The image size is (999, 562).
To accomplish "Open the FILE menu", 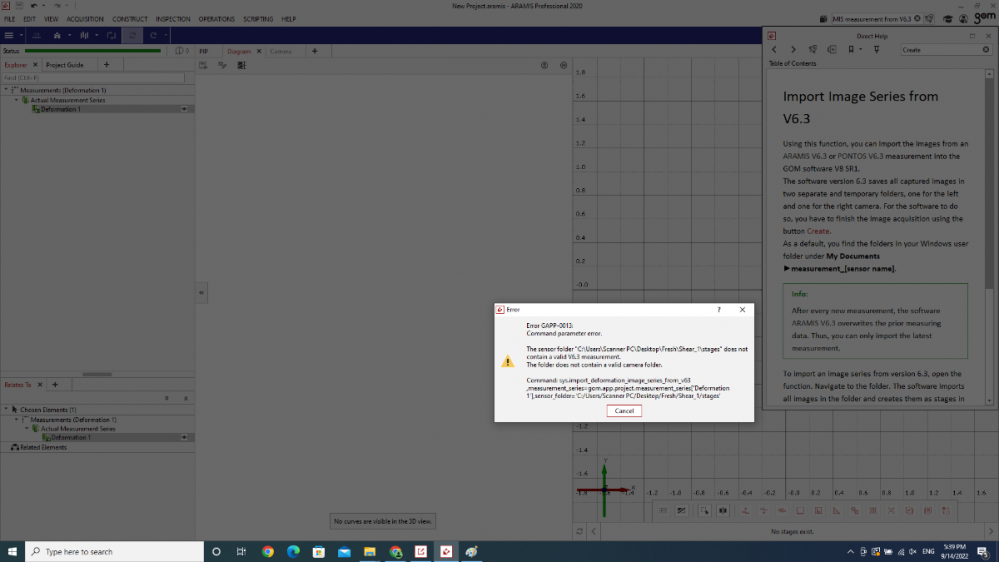I will tap(10, 19).
